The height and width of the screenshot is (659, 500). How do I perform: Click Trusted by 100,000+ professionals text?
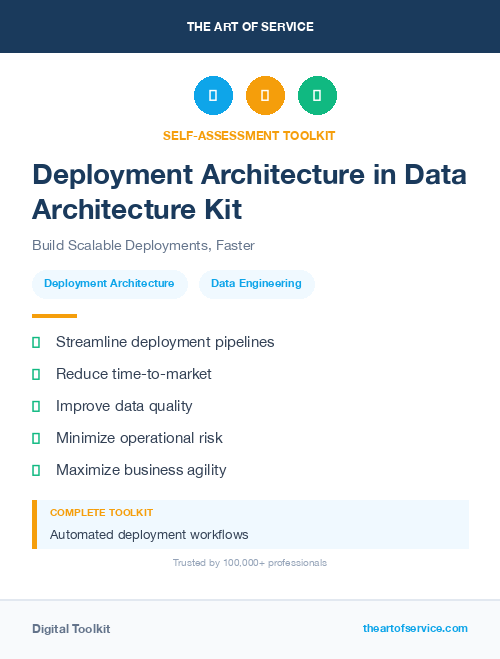tap(250, 563)
